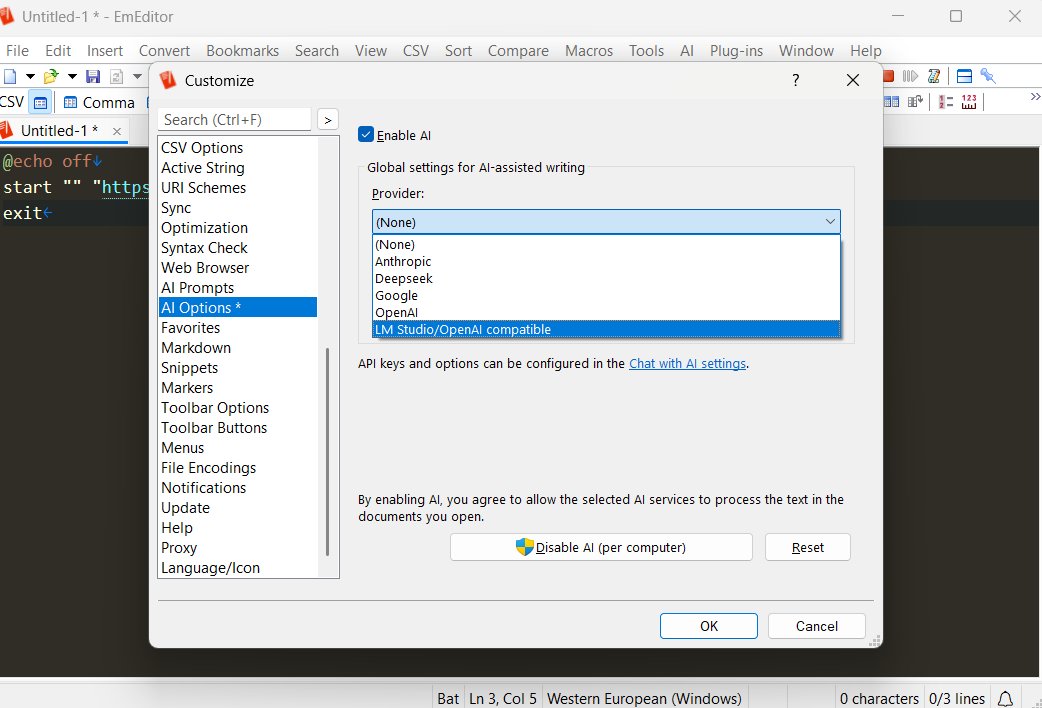
Task: Select CSV Options in category list
Action: (238, 148)
